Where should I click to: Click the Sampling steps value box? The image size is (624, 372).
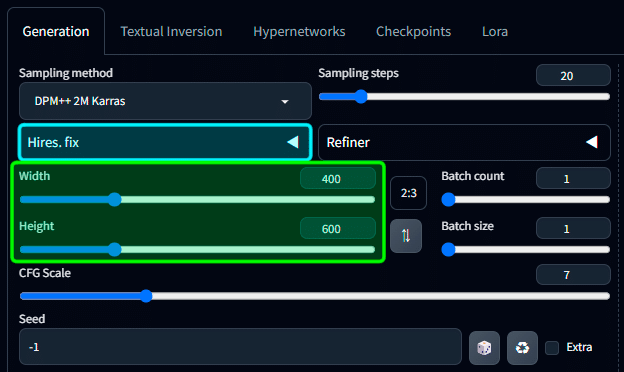pyautogui.click(x=573, y=75)
